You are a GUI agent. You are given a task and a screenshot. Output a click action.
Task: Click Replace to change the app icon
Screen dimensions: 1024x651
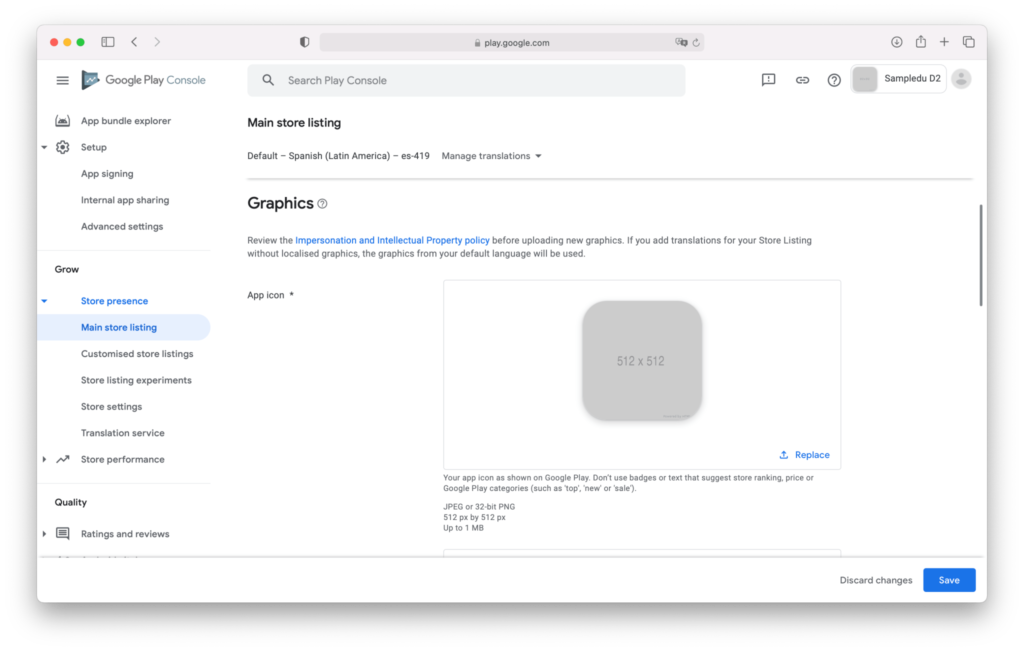click(x=804, y=454)
